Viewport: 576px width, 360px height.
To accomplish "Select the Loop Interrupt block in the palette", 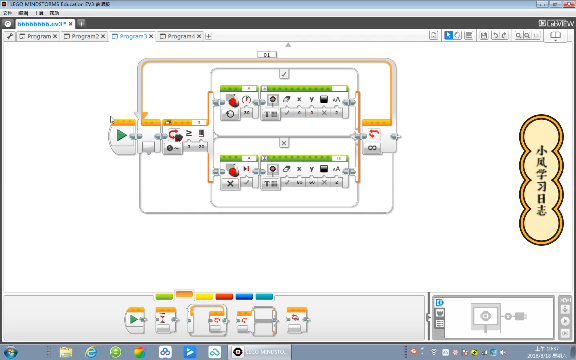I will tap(297, 320).
